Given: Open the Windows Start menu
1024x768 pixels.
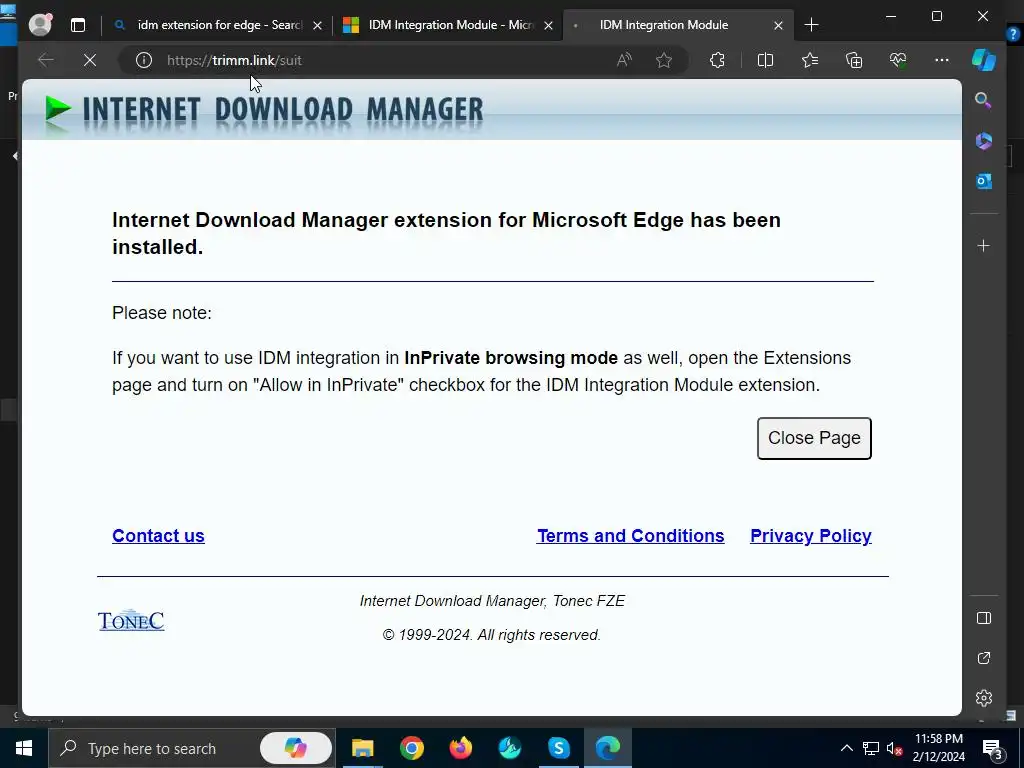Looking at the screenshot, I should (24, 748).
